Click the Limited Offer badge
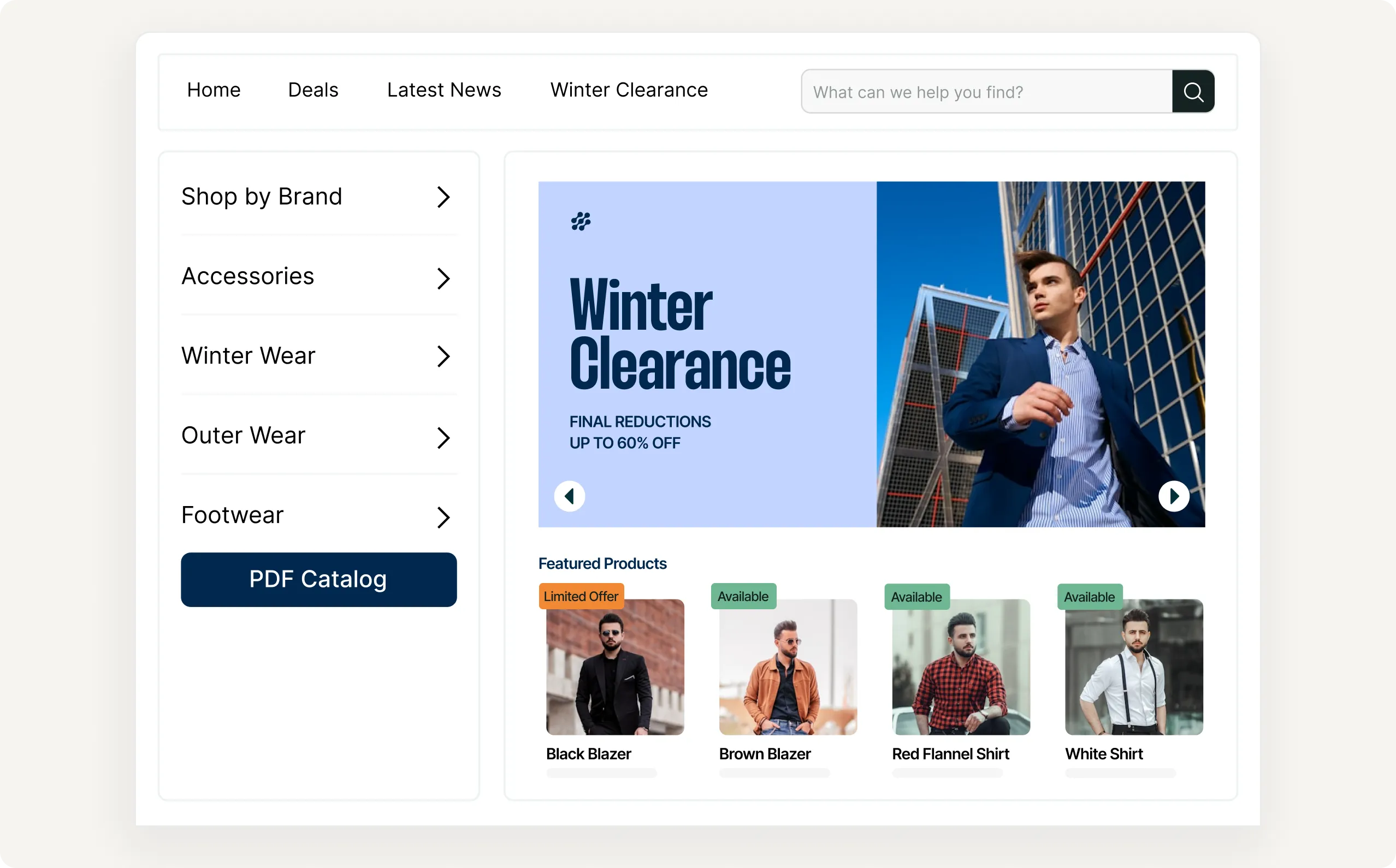The image size is (1396, 868). click(581, 597)
